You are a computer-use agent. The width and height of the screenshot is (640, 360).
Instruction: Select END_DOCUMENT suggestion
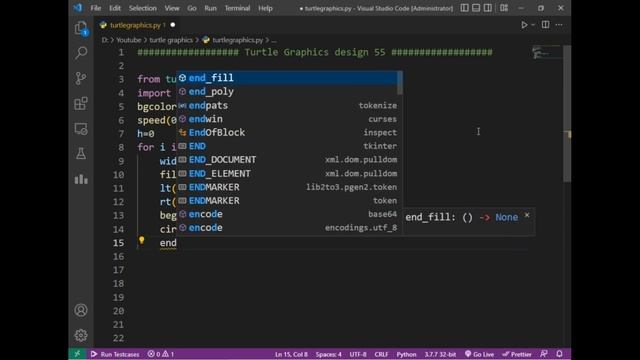tap(287, 160)
